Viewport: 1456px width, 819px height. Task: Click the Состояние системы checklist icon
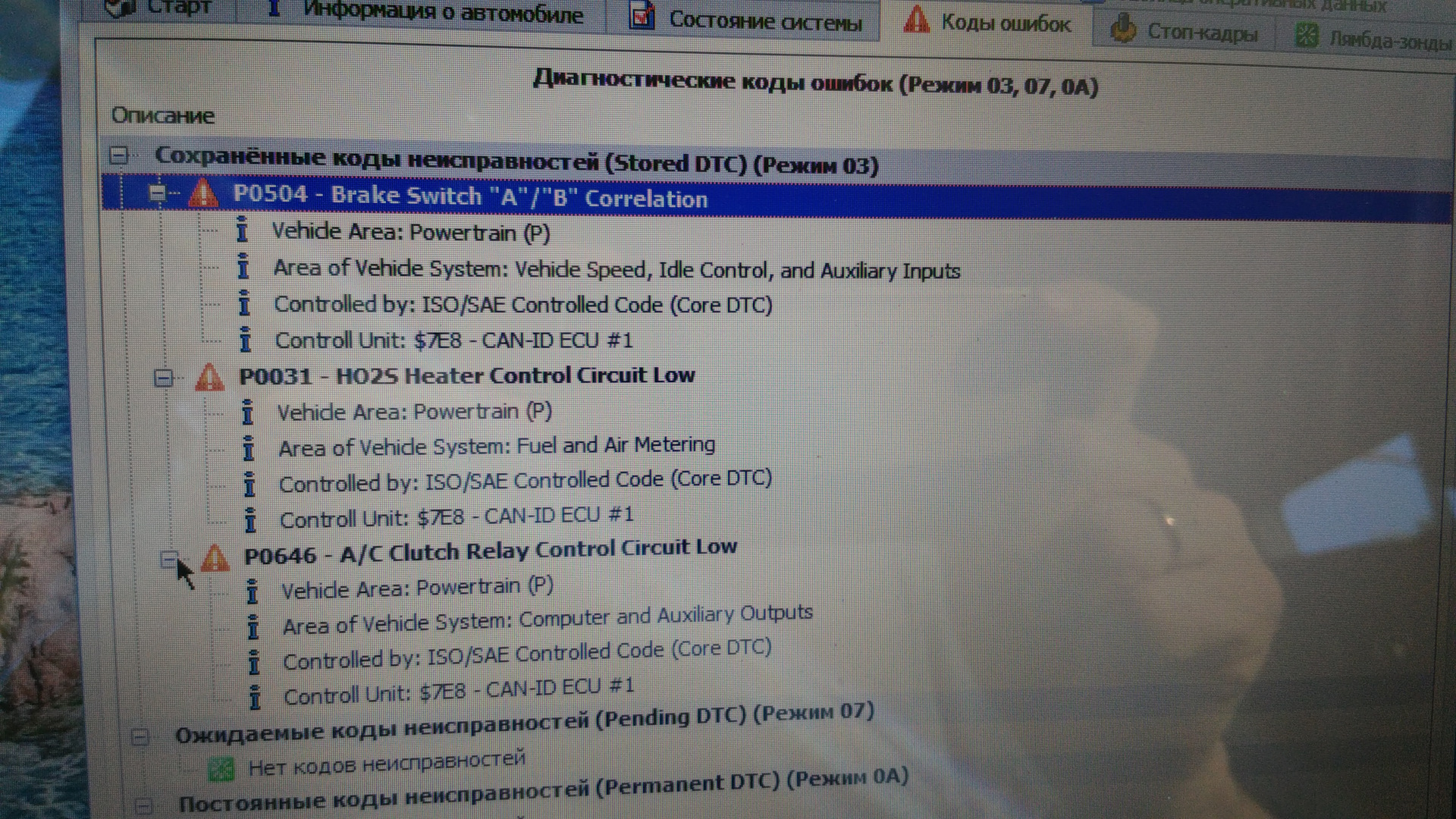point(642,16)
